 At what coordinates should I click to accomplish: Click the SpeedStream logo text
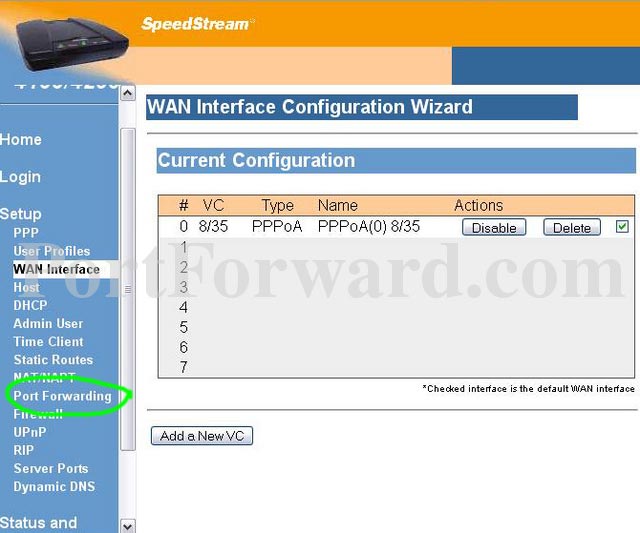[x=195, y=24]
